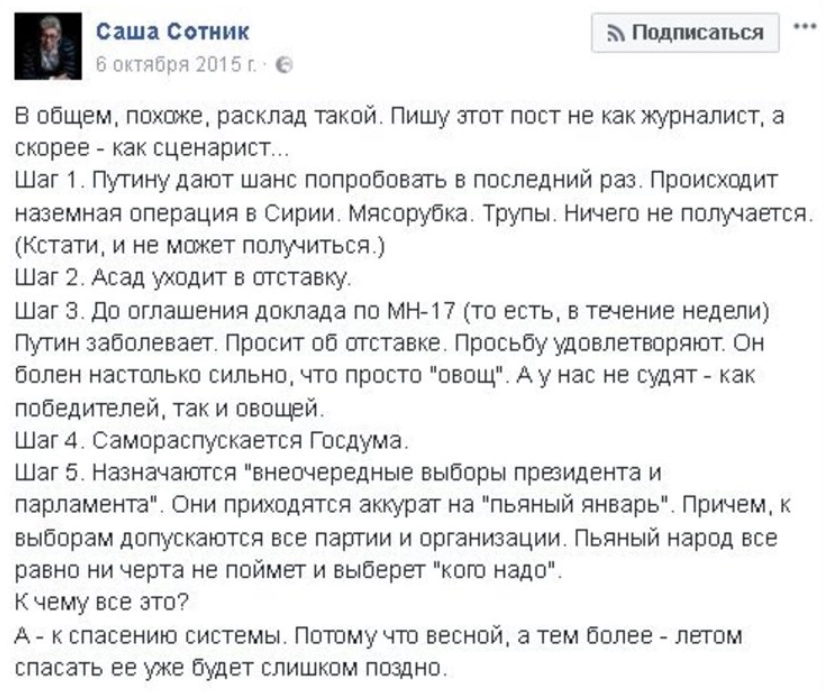The image size is (824, 693).
Task: Open the author name link Саша Сотник
Action: point(173,33)
